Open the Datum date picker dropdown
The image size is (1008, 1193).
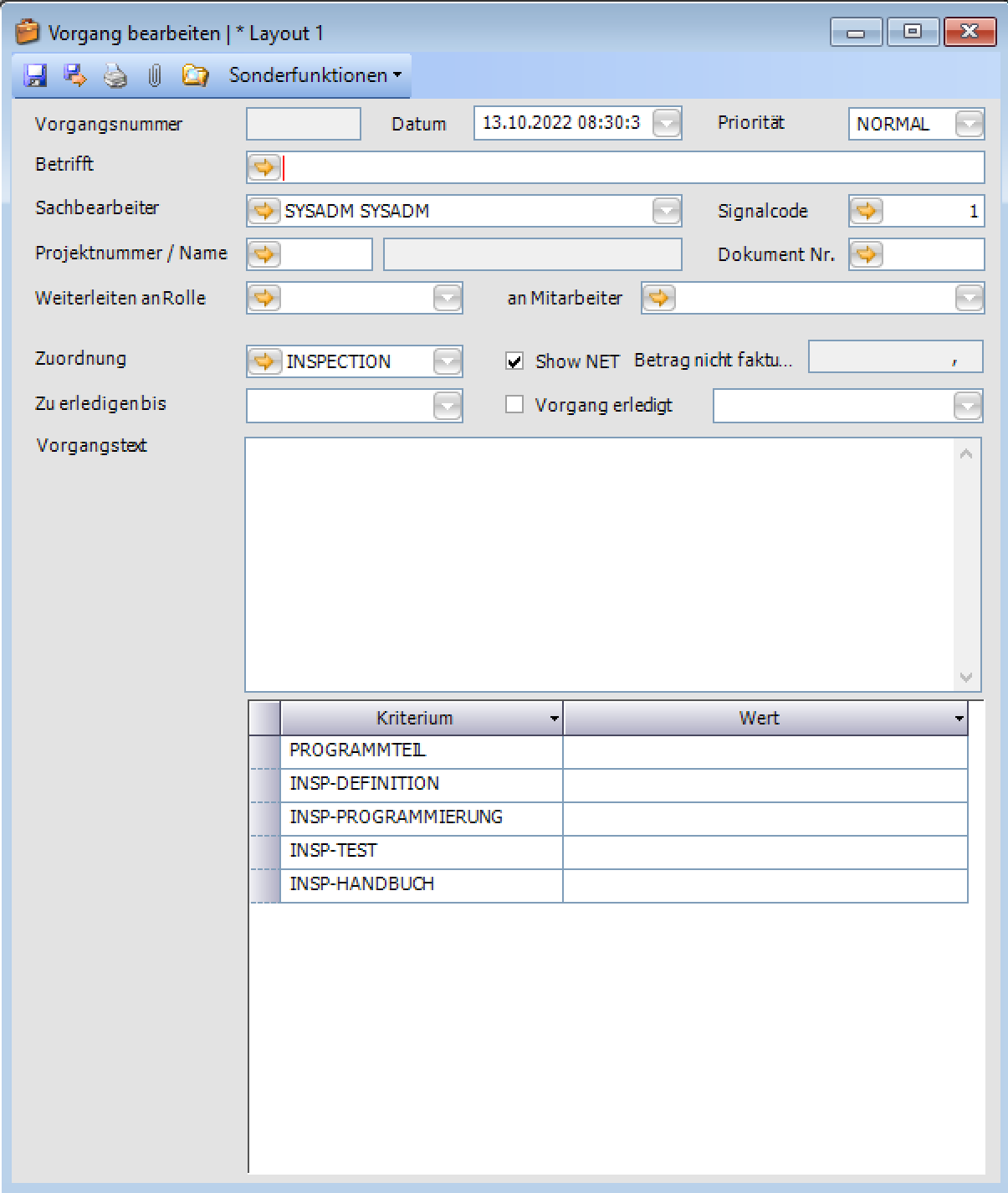click(667, 124)
